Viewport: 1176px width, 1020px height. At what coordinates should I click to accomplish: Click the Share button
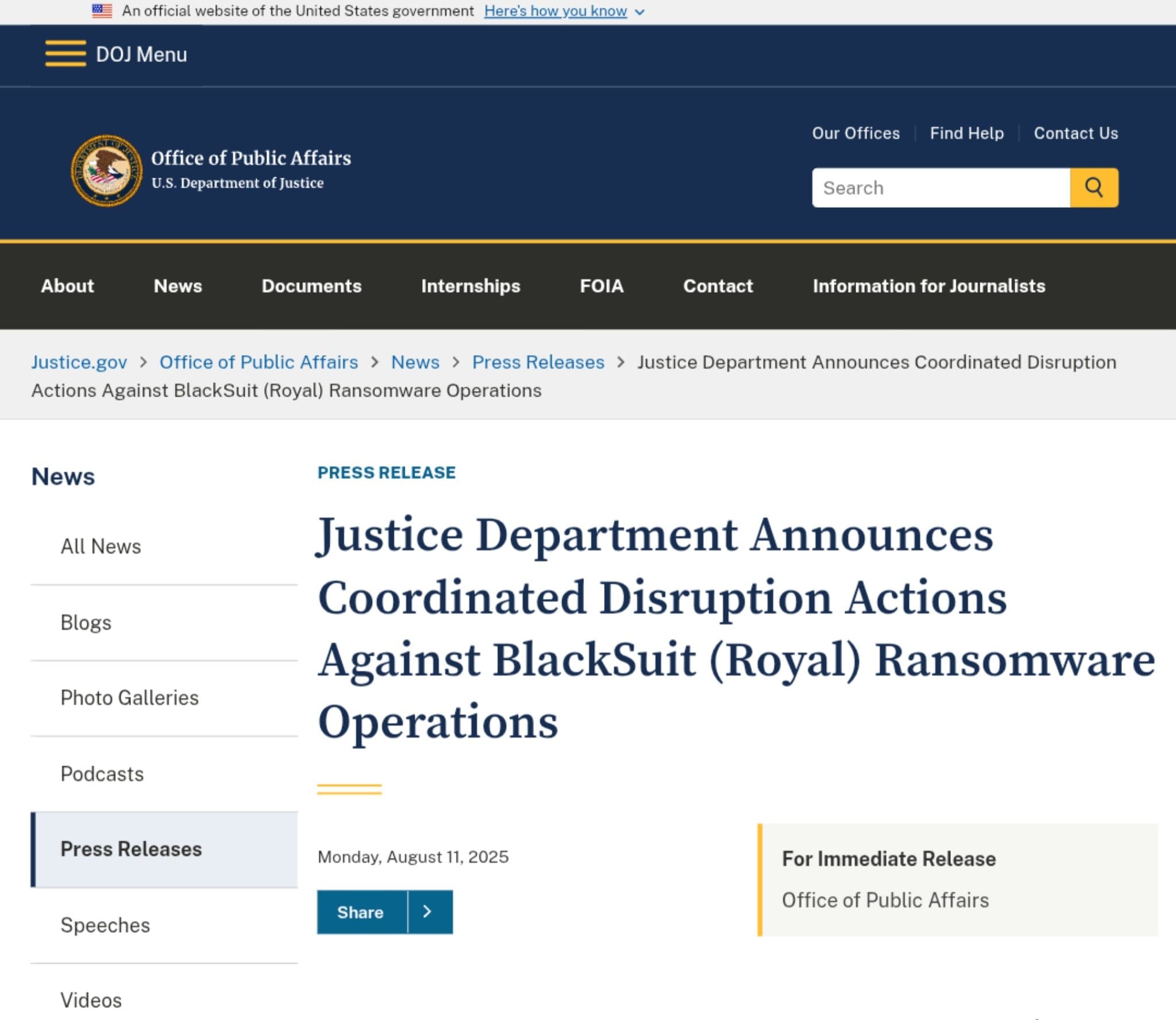point(361,912)
